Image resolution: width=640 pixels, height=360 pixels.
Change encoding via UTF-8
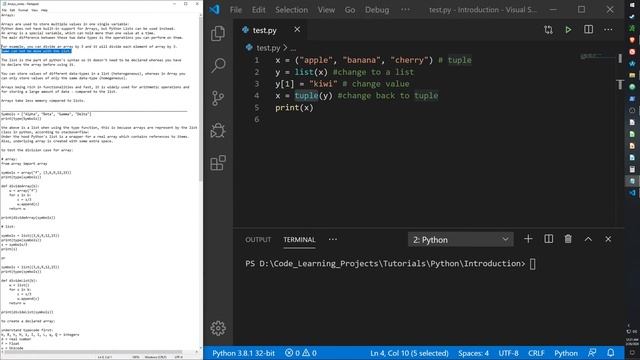pos(508,353)
